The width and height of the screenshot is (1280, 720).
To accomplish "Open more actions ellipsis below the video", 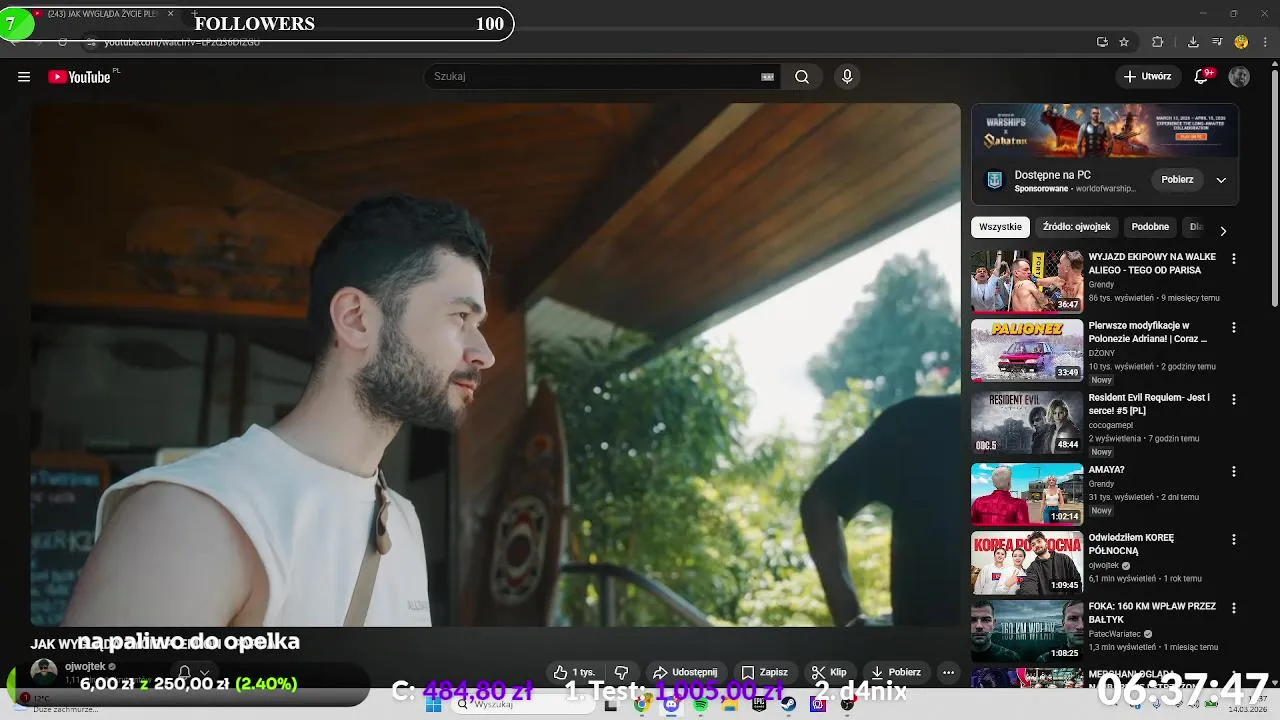I will tap(948, 673).
